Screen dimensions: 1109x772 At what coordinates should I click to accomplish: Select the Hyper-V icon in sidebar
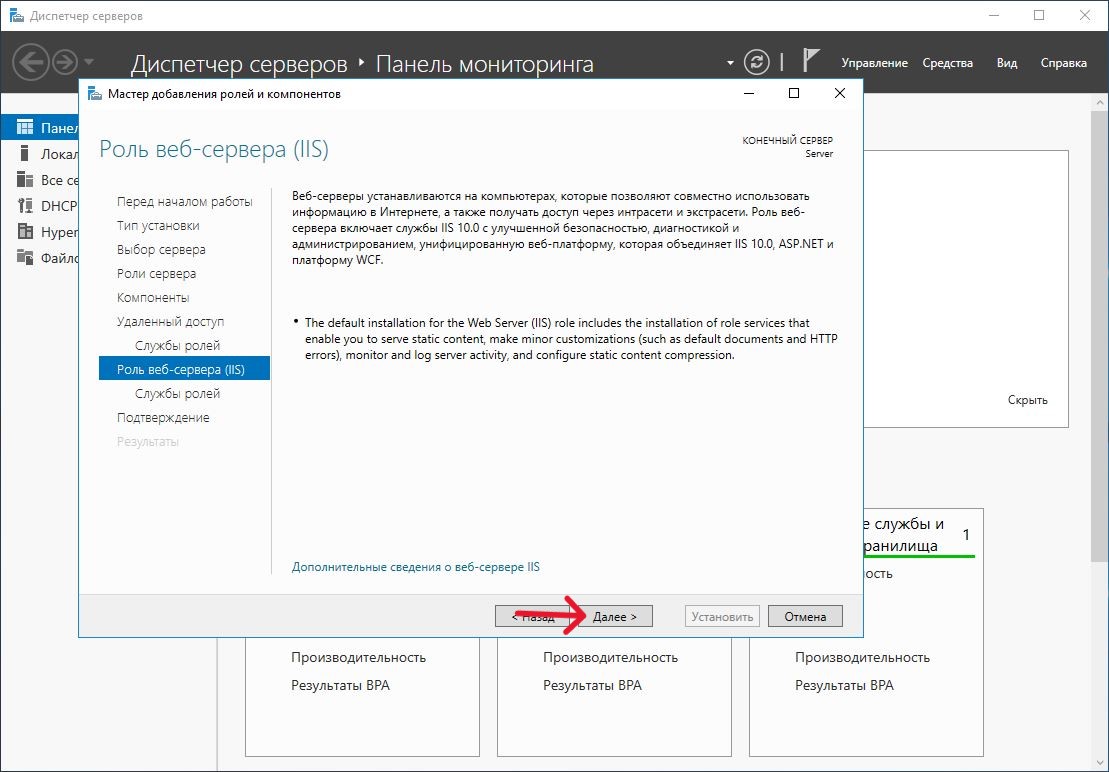click(x=25, y=232)
